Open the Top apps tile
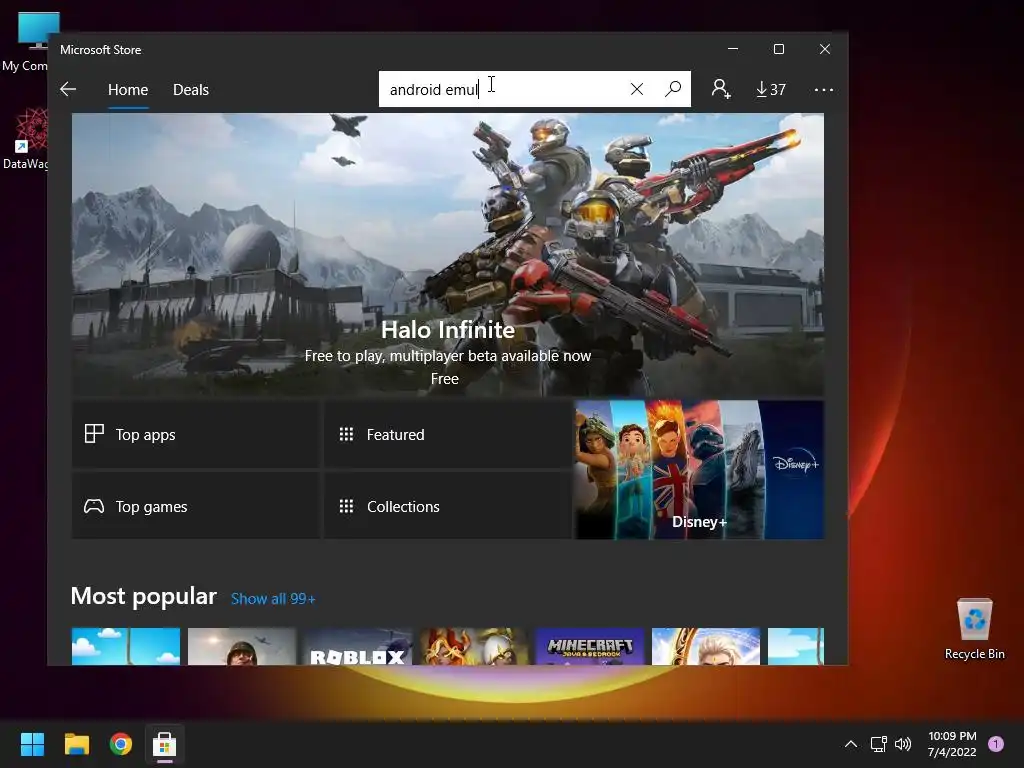 tap(196, 434)
